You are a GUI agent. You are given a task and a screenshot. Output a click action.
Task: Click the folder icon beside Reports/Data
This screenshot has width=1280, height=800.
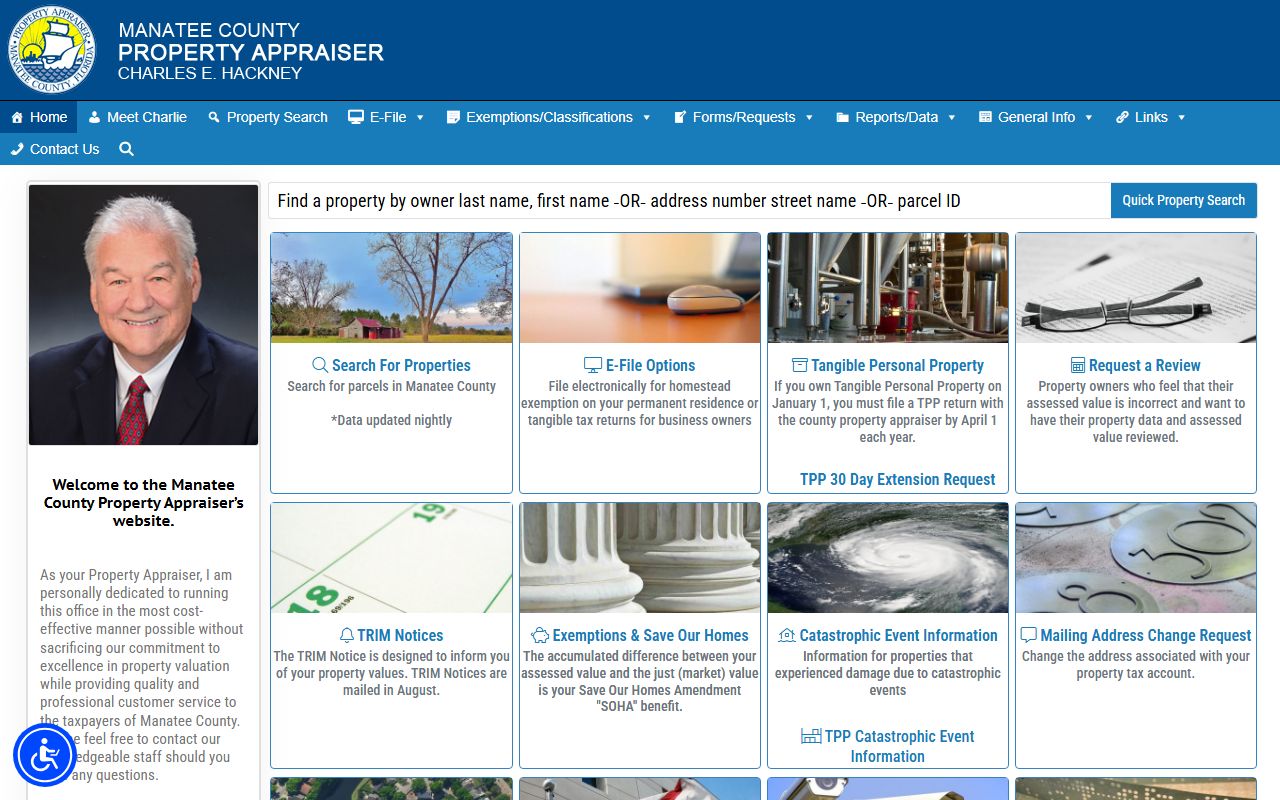842,117
